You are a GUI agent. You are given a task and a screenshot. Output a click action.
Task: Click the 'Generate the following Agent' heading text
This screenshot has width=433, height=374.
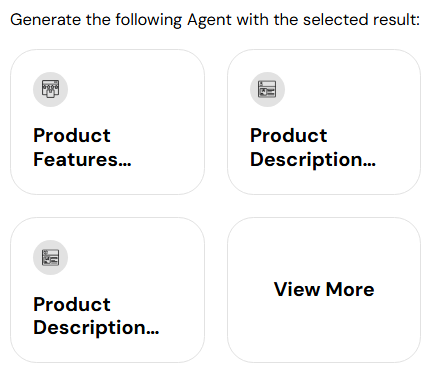[x=121, y=20]
